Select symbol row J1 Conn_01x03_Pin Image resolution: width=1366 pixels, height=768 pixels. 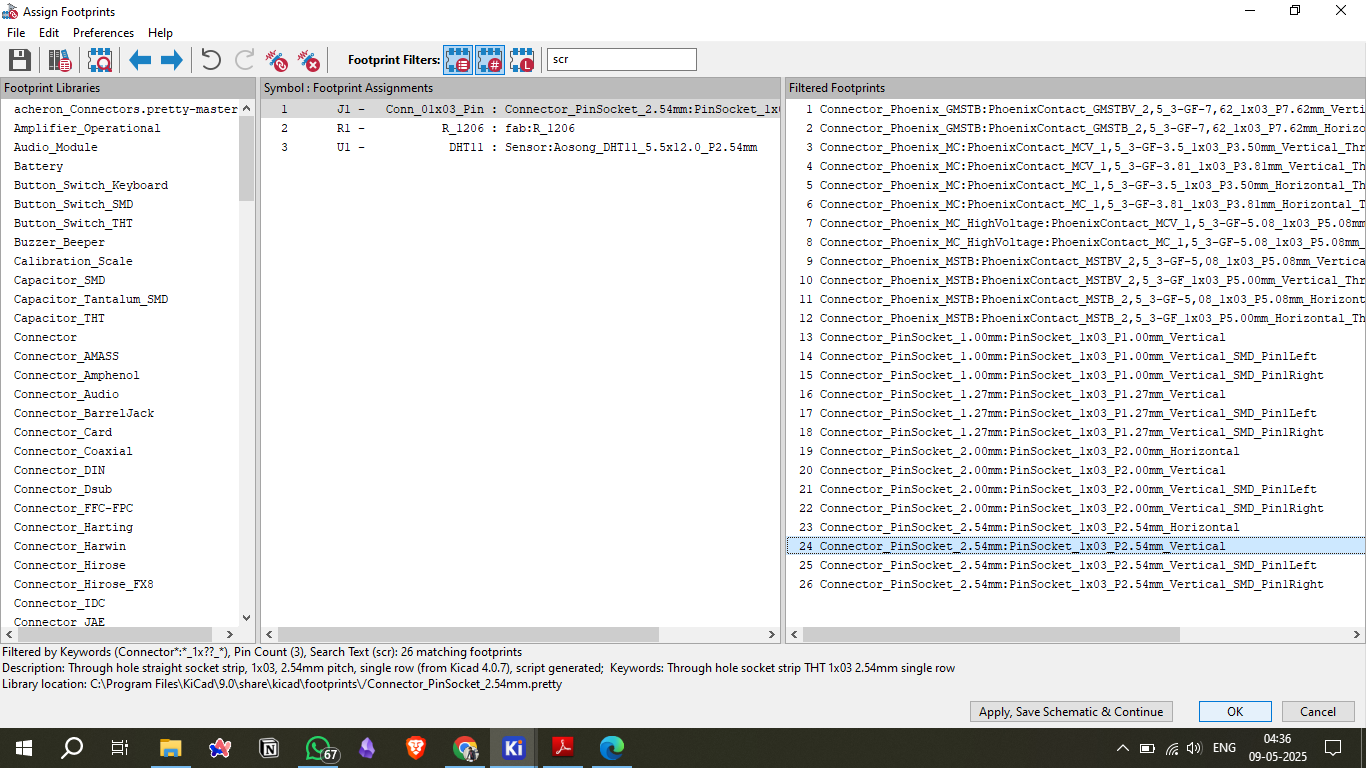(x=520, y=109)
